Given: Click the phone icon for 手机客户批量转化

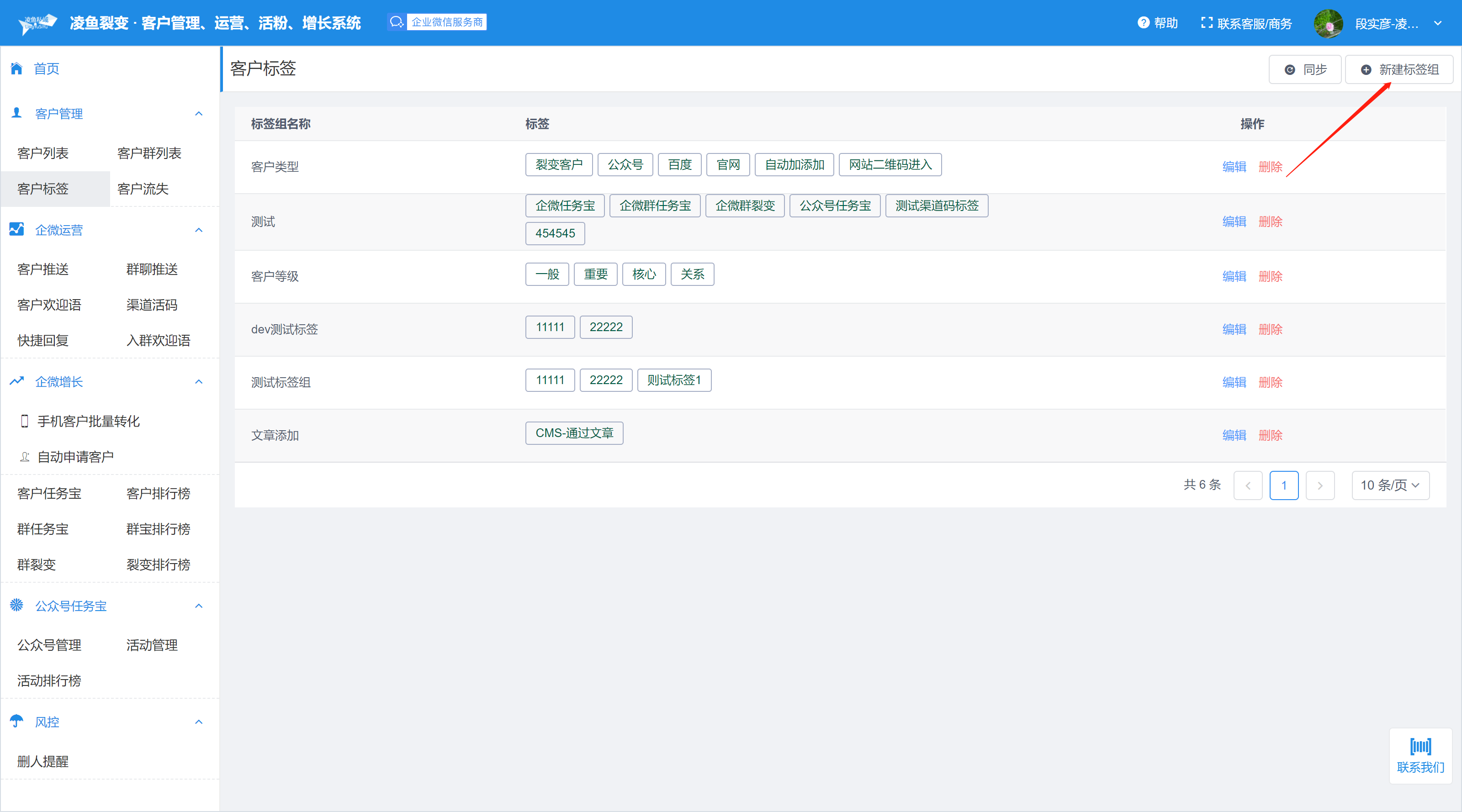Looking at the screenshot, I should pyautogui.click(x=24, y=421).
